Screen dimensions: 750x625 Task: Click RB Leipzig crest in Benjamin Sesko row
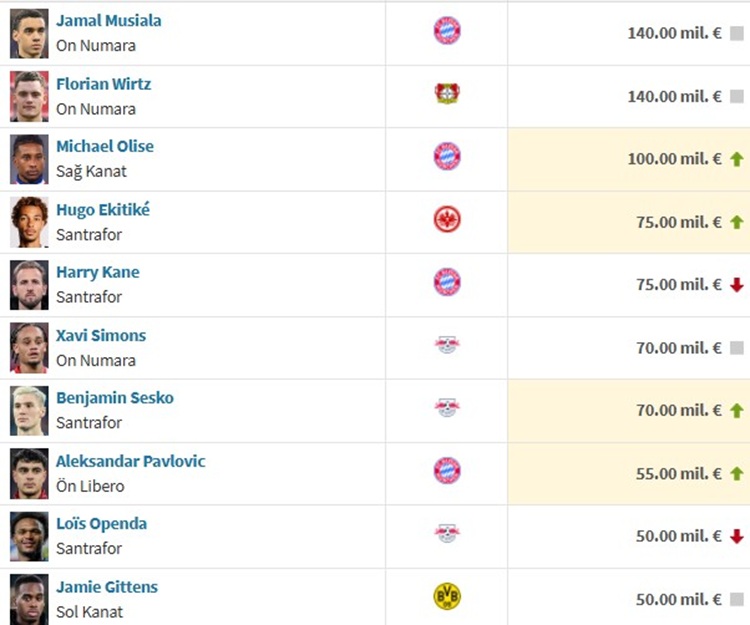coord(447,407)
